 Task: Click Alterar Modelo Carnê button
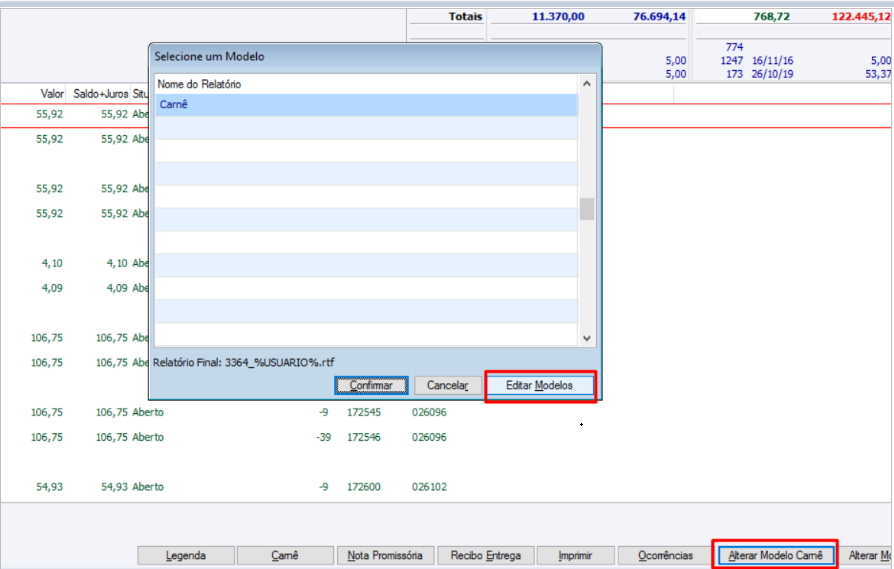coord(775,555)
